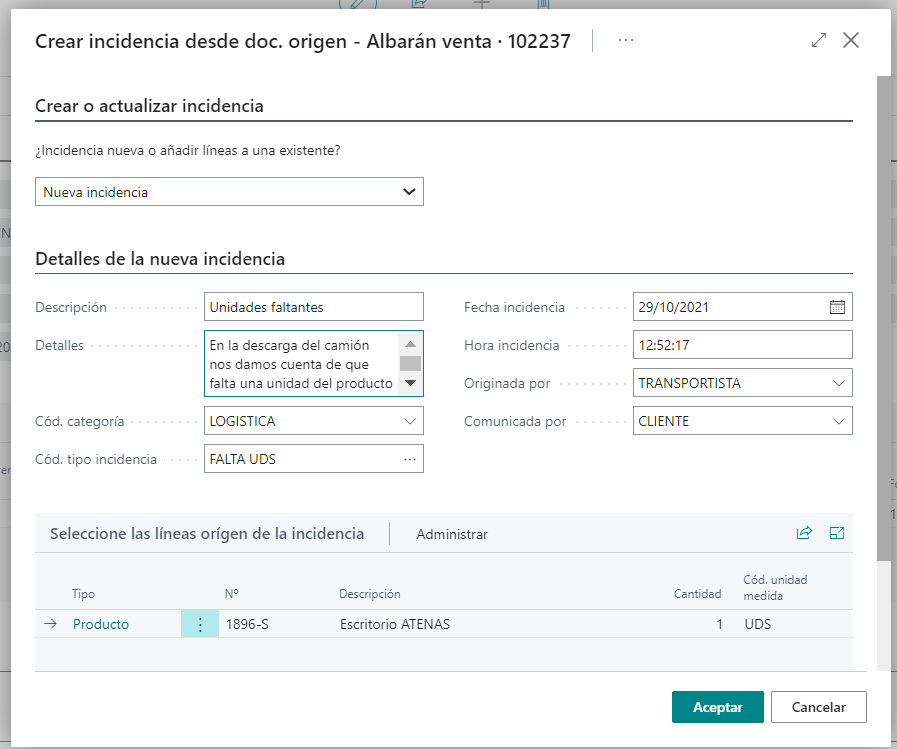Close the Crear incidencia dialog
The height and width of the screenshot is (749, 897).
(851, 40)
